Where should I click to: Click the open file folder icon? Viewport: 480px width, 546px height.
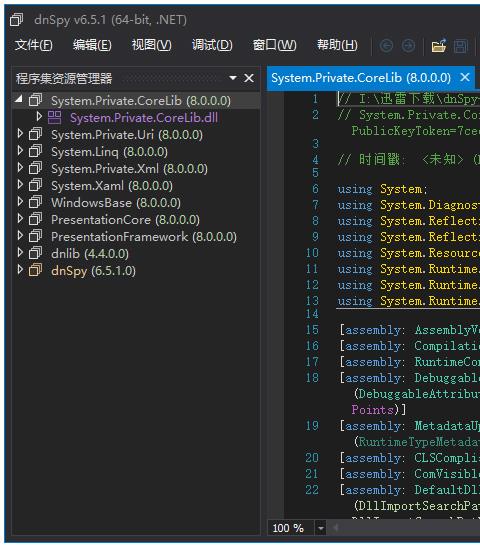tap(439, 45)
